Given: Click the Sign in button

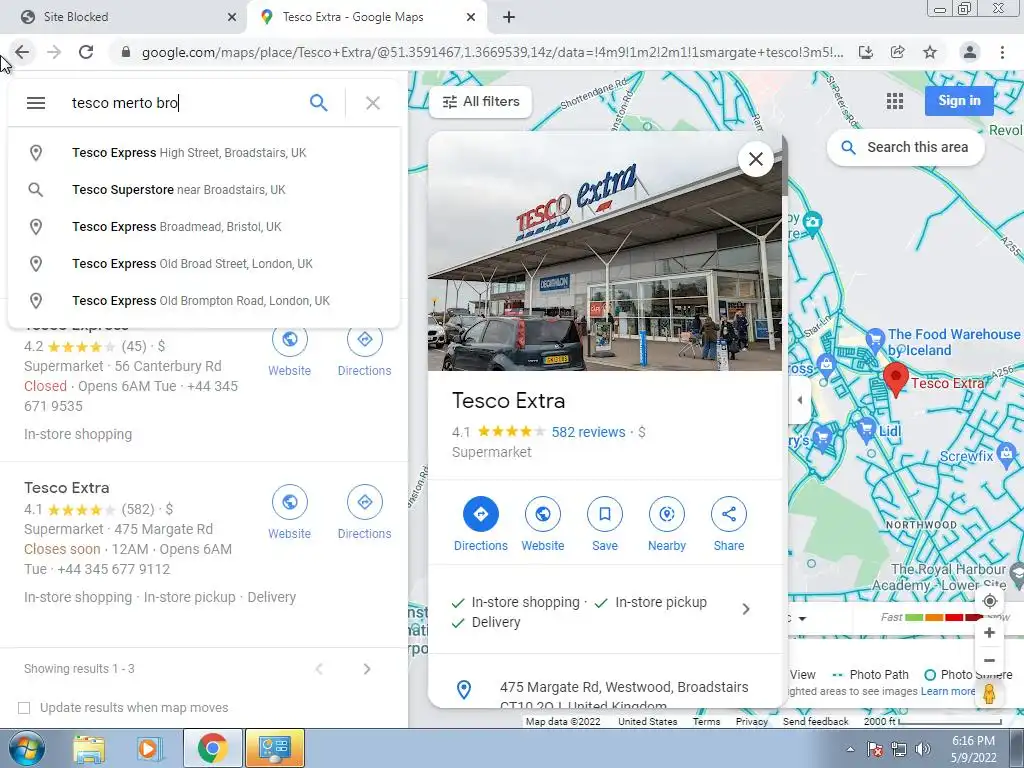Looking at the screenshot, I should pos(959,101).
